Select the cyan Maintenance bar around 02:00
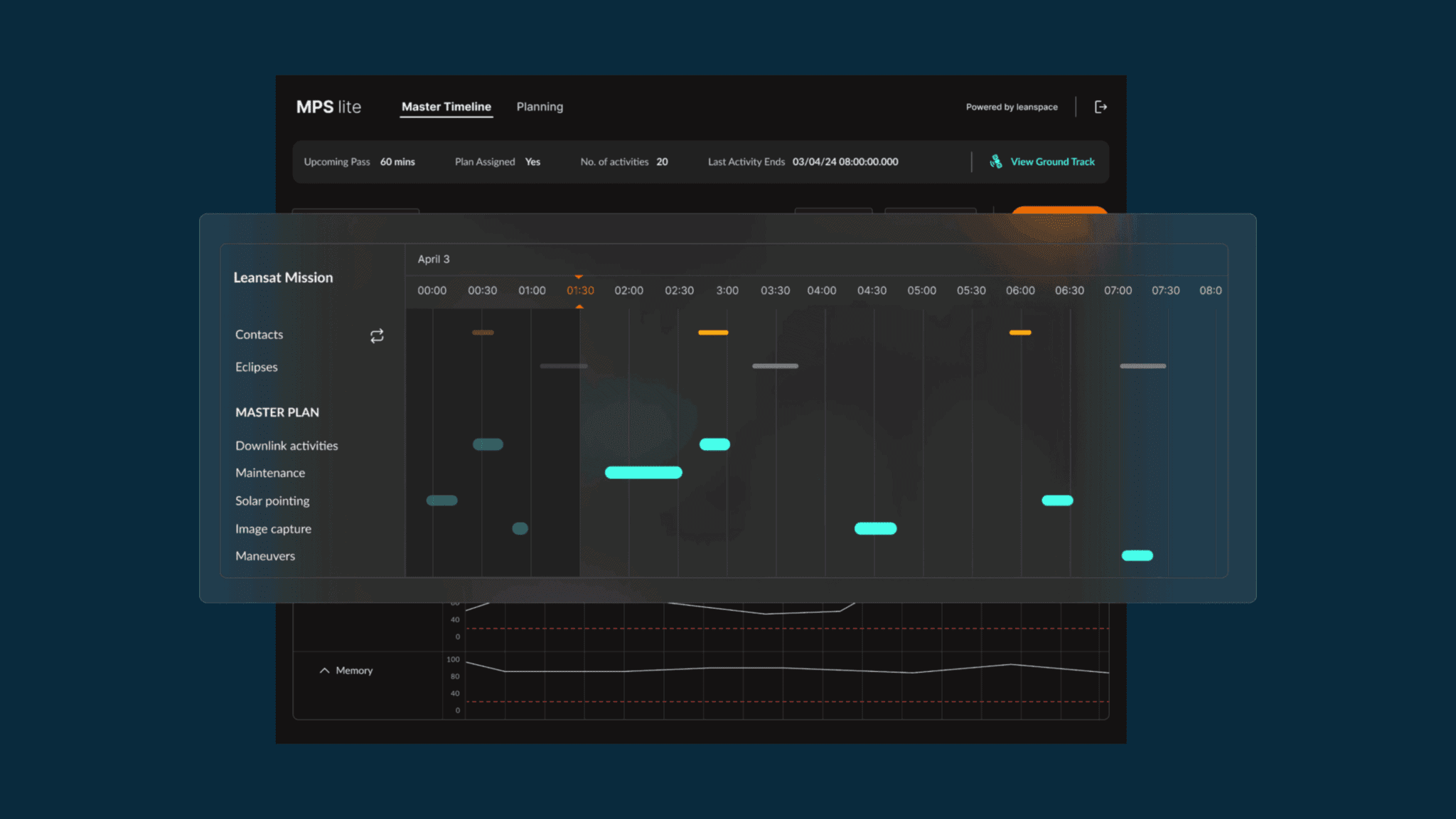1456x819 pixels. click(x=643, y=472)
